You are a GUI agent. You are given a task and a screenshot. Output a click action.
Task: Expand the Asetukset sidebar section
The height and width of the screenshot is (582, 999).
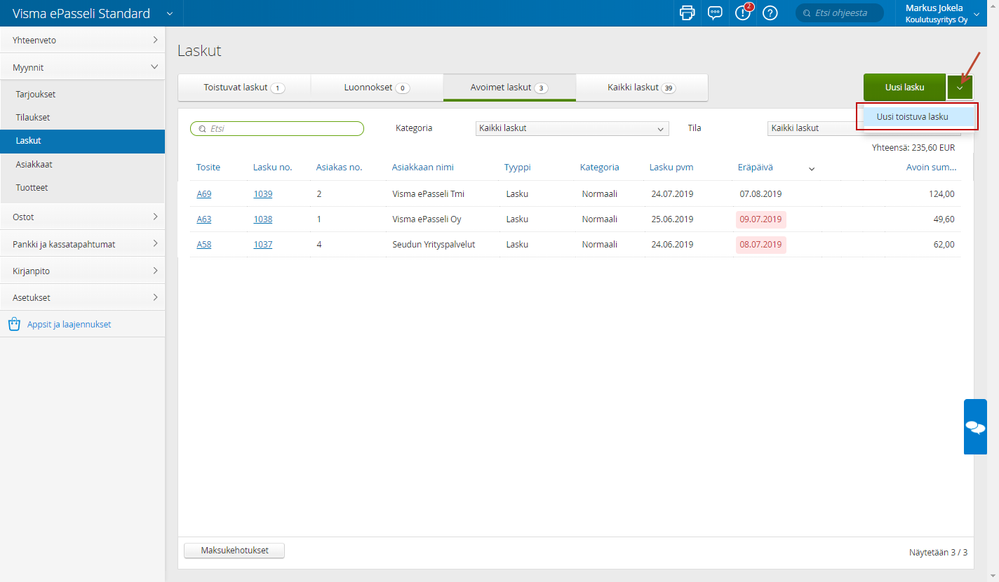[82, 297]
